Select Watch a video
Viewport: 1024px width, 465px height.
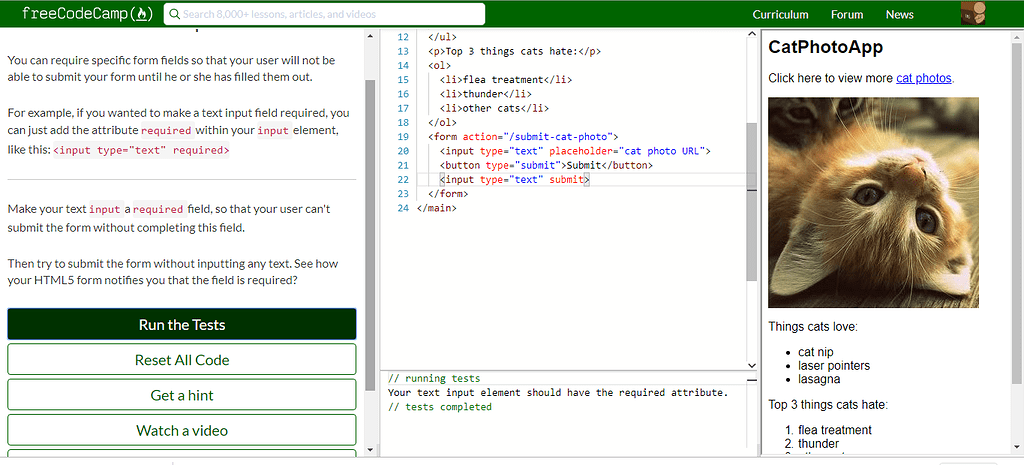click(x=182, y=430)
